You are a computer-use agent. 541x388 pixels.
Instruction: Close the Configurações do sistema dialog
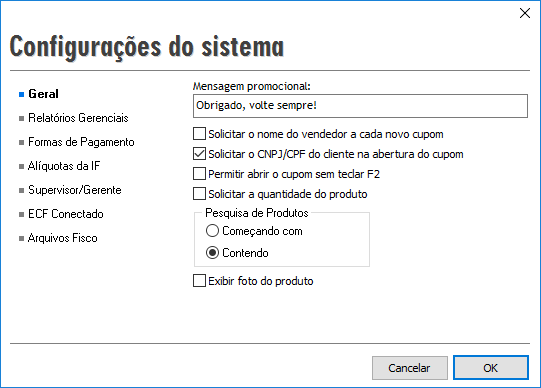click(525, 13)
